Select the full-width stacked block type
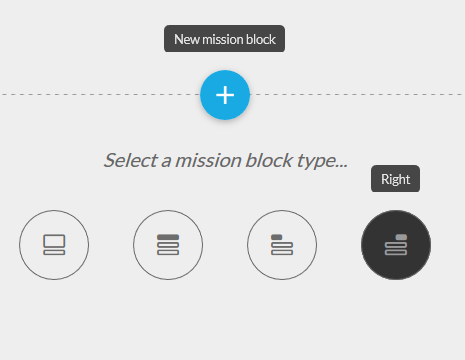This screenshot has height=360, width=465. coord(168,245)
